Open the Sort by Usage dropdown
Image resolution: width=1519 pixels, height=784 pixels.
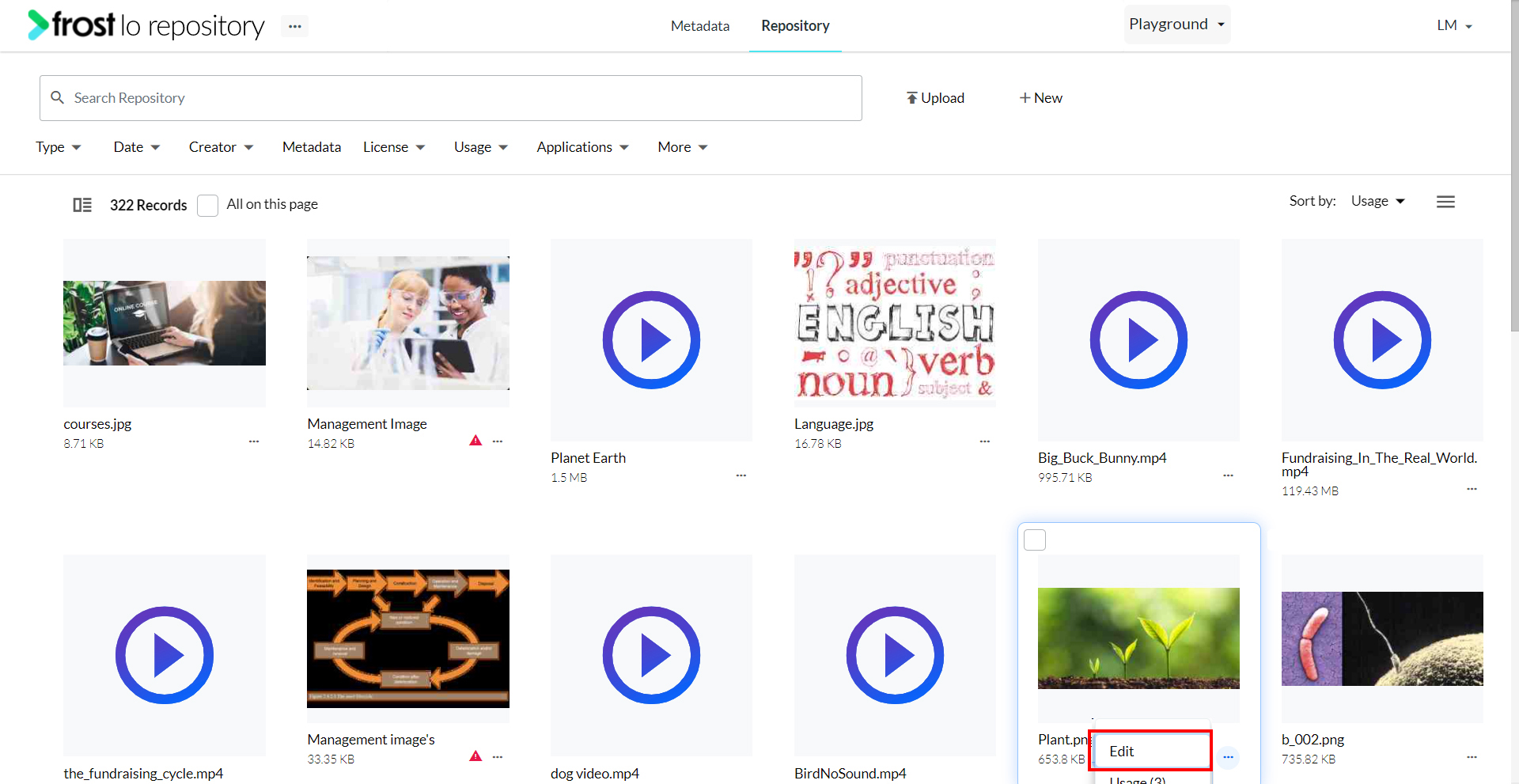[x=1377, y=201]
